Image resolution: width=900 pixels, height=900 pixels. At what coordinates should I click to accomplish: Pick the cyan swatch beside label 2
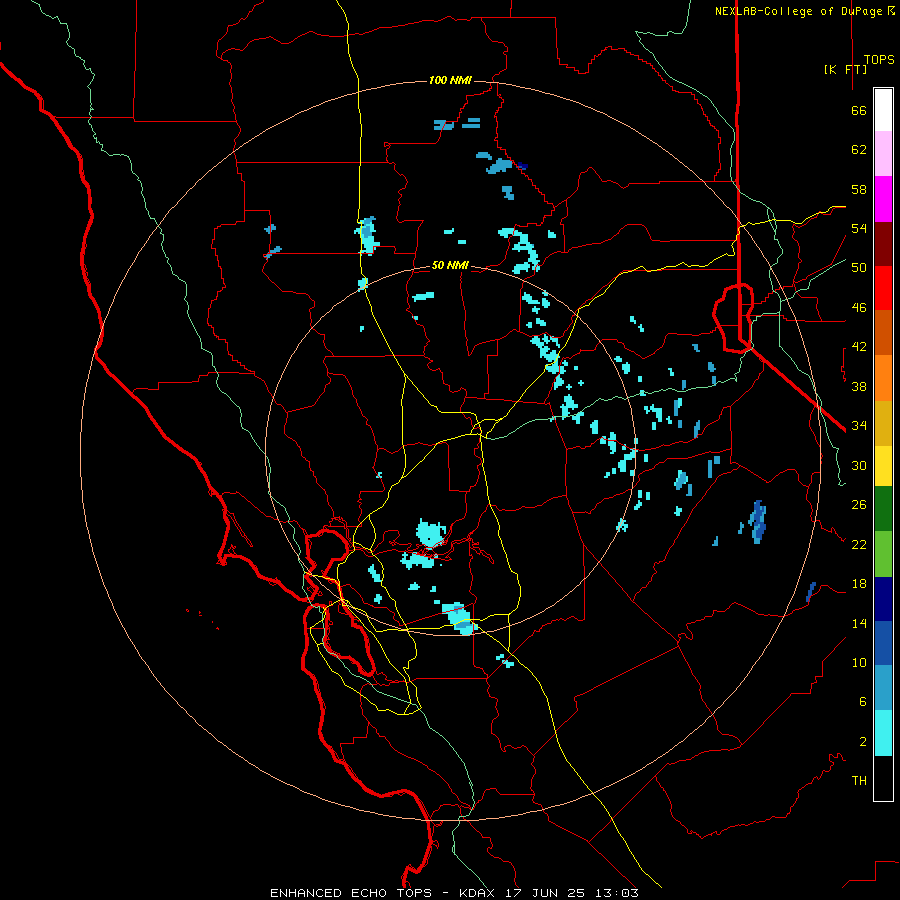883,733
